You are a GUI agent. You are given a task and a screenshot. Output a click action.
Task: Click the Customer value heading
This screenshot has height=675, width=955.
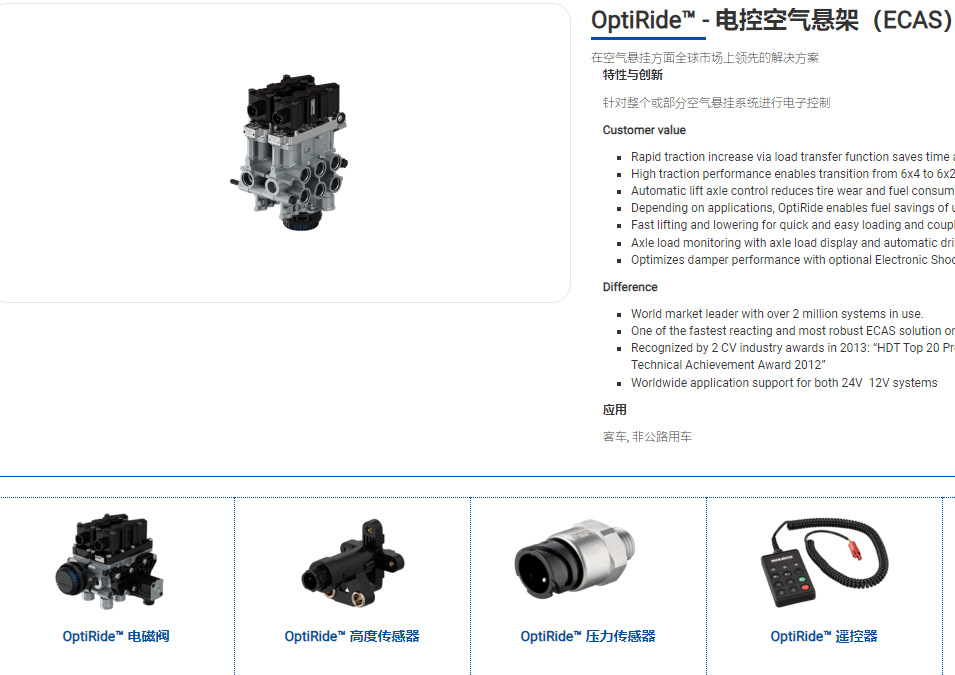click(644, 130)
